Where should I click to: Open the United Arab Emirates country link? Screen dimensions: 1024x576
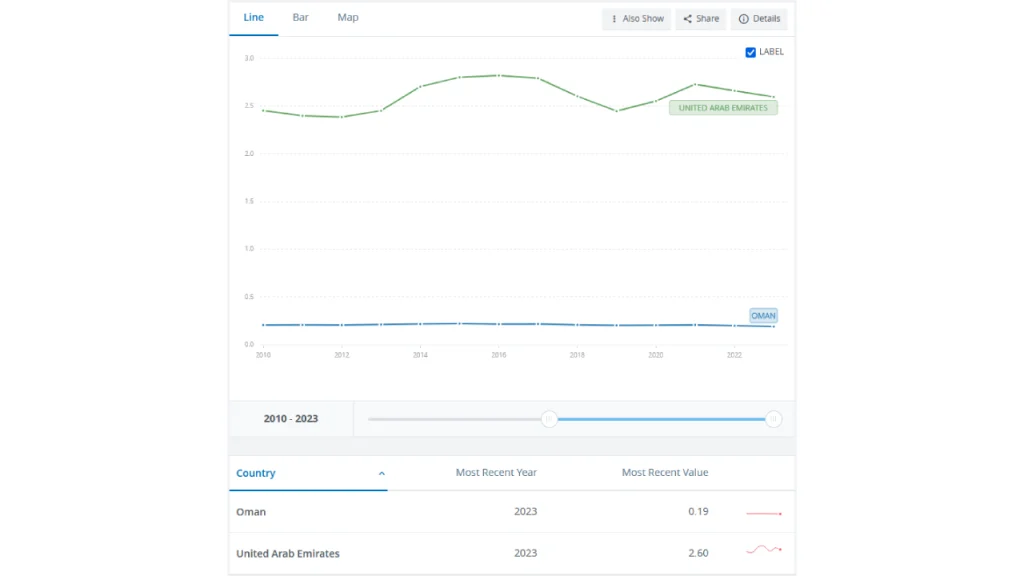point(288,553)
